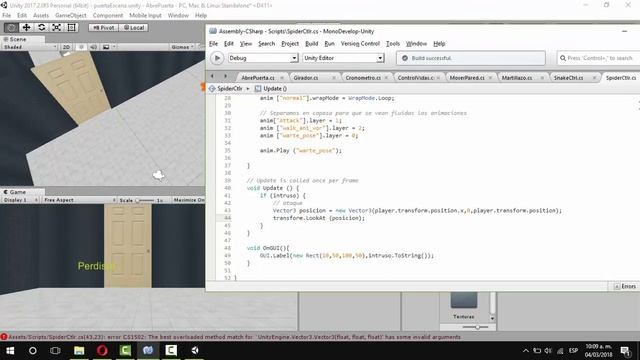Switch to the Game tab
The height and width of the screenshot is (360, 640).
pos(16,192)
